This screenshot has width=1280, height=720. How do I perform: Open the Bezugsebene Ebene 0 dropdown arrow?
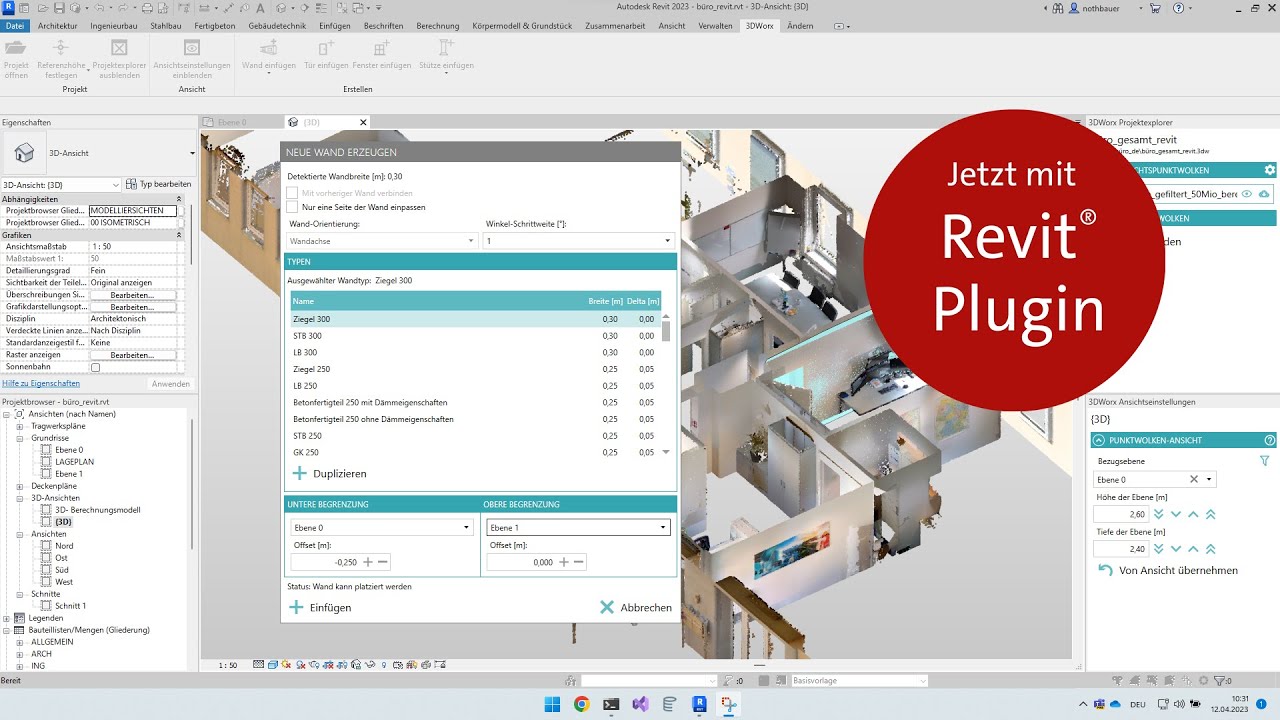1209,480
